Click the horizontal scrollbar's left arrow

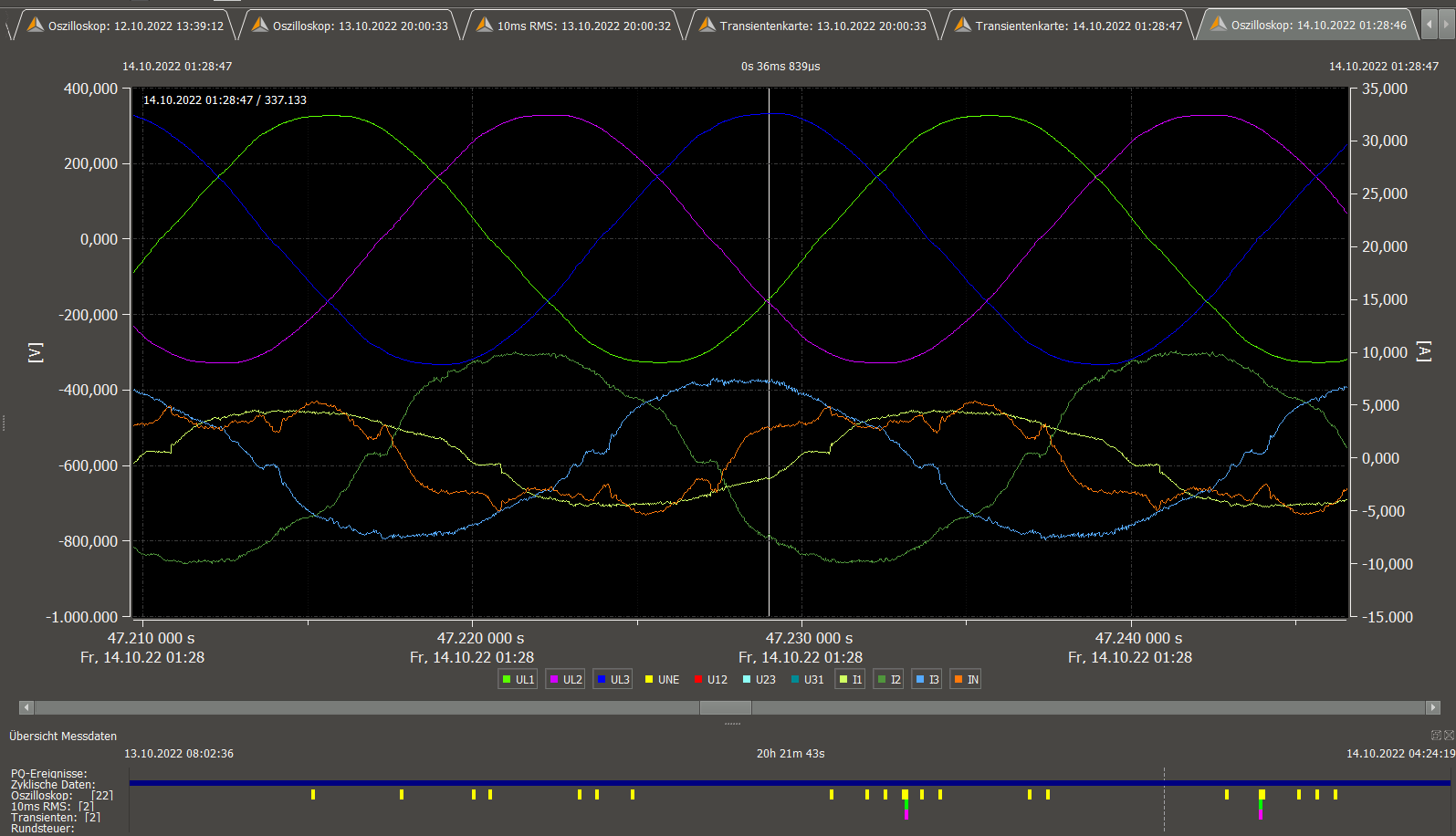[26, 707]
